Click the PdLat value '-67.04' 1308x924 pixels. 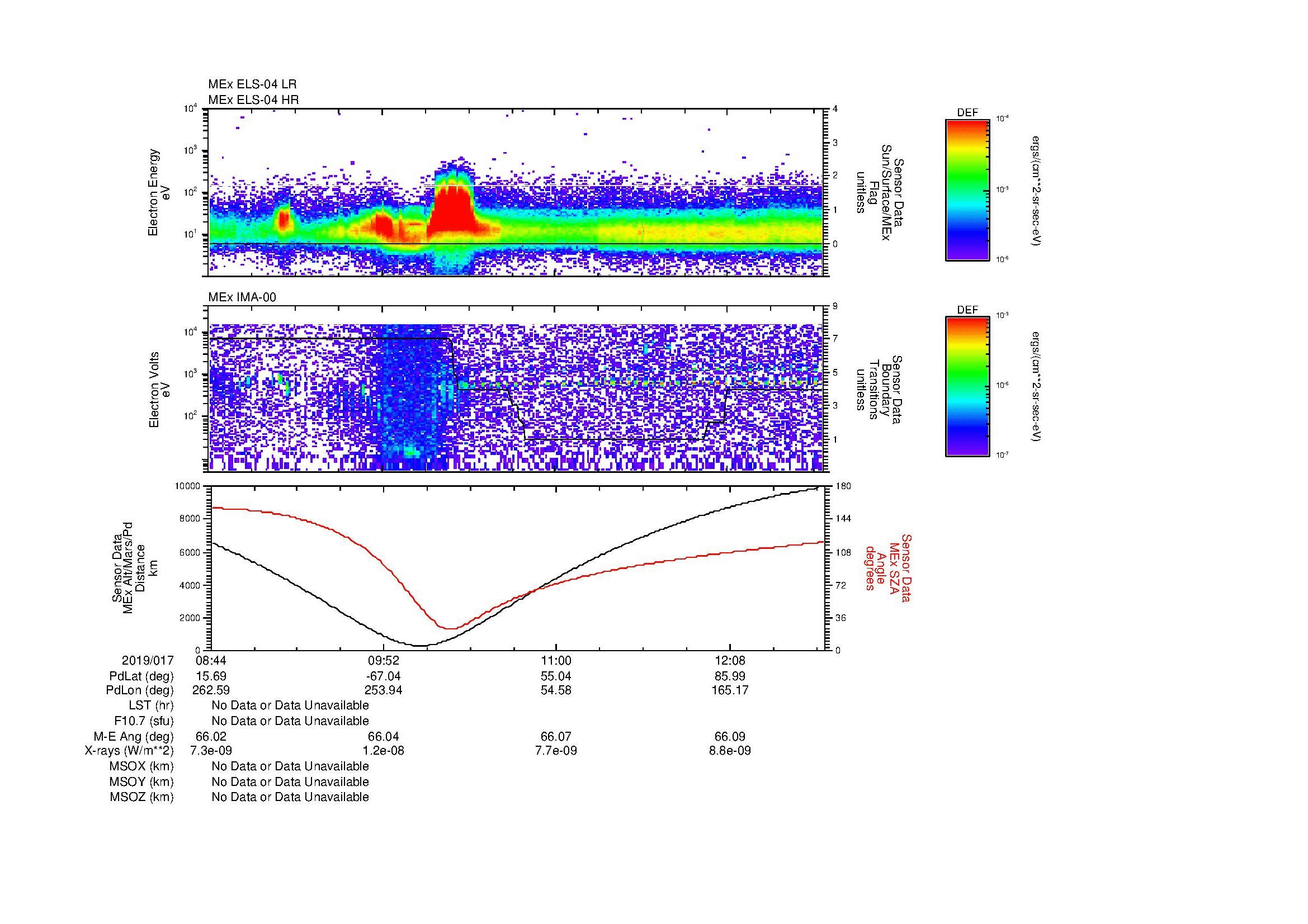tap(384, 676)
